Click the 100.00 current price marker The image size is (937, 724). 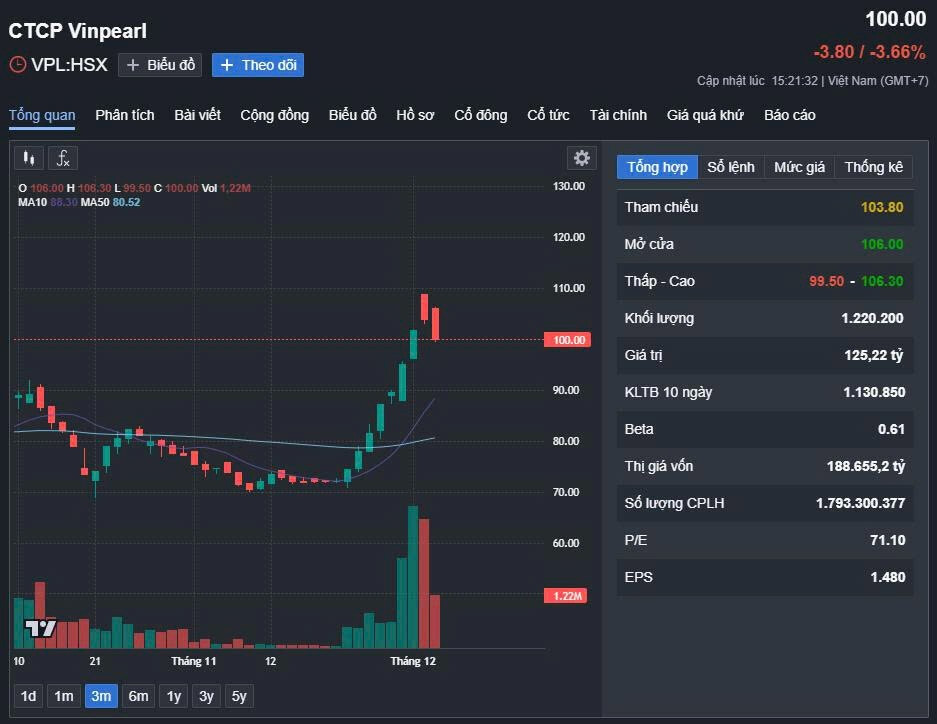point(566,340)
